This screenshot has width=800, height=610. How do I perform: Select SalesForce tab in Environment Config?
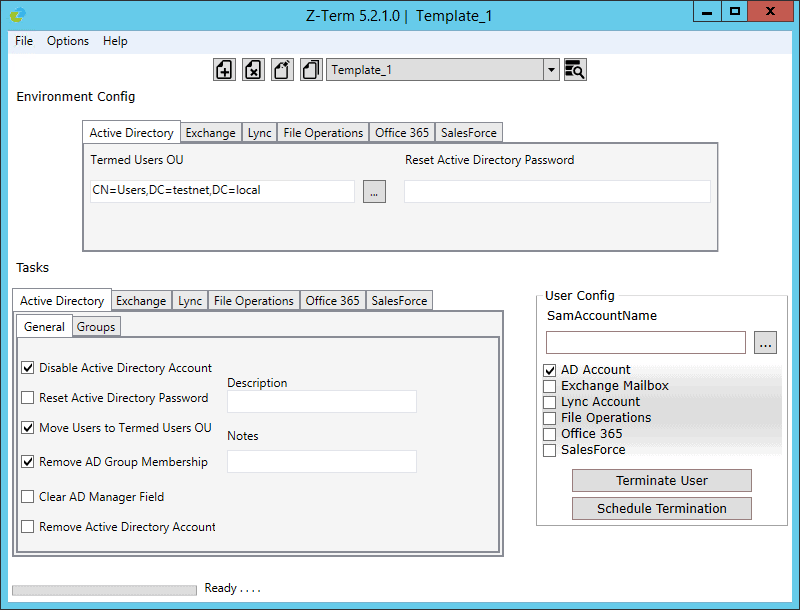click(469, 133)
